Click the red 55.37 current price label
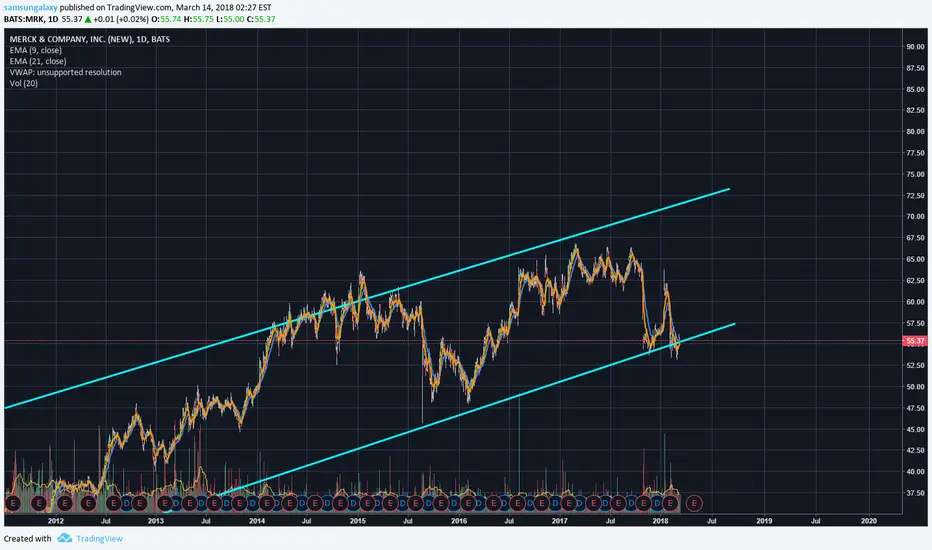Viewport: 932px width, 550px height. [x=914, y=341]
